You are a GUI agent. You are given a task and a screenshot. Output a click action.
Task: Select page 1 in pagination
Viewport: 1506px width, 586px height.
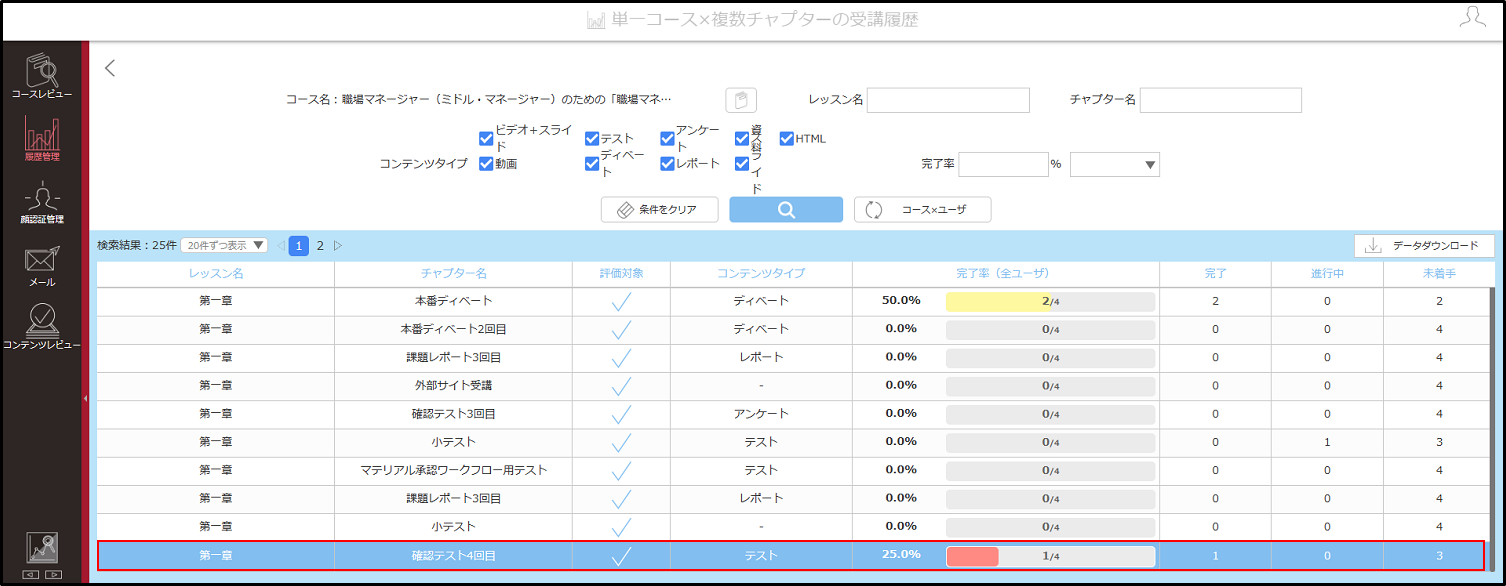coord(298,245)
